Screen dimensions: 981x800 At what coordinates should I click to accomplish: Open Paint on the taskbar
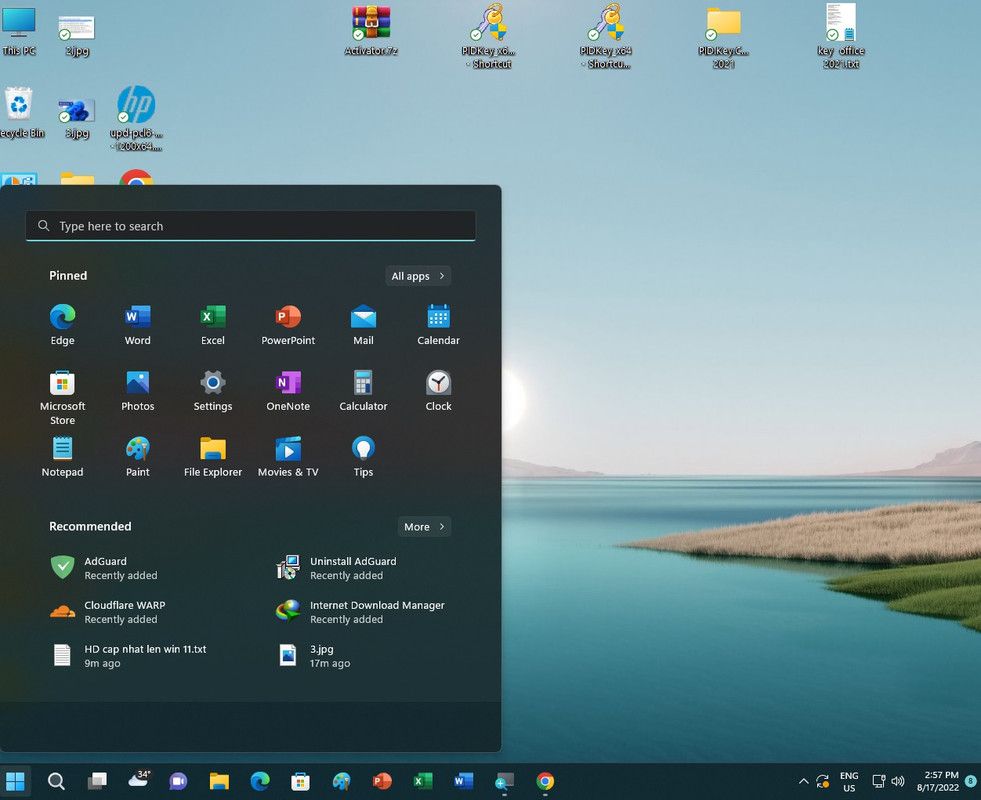coord(342,781)
